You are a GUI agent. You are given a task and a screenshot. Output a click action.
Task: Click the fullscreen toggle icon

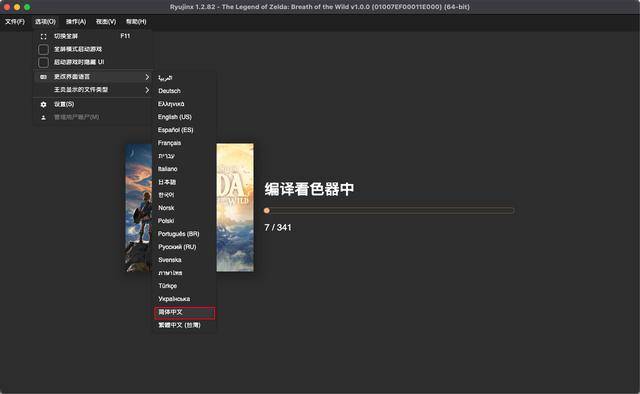click(x=43, y=36)
